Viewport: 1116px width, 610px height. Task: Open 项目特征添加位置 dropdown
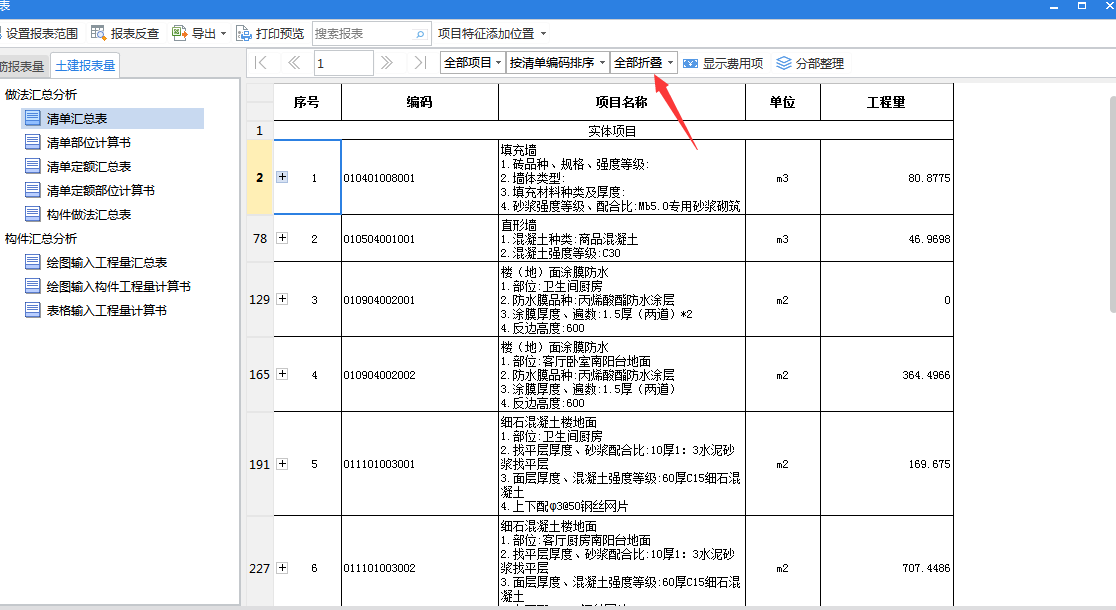click(492, 33)
